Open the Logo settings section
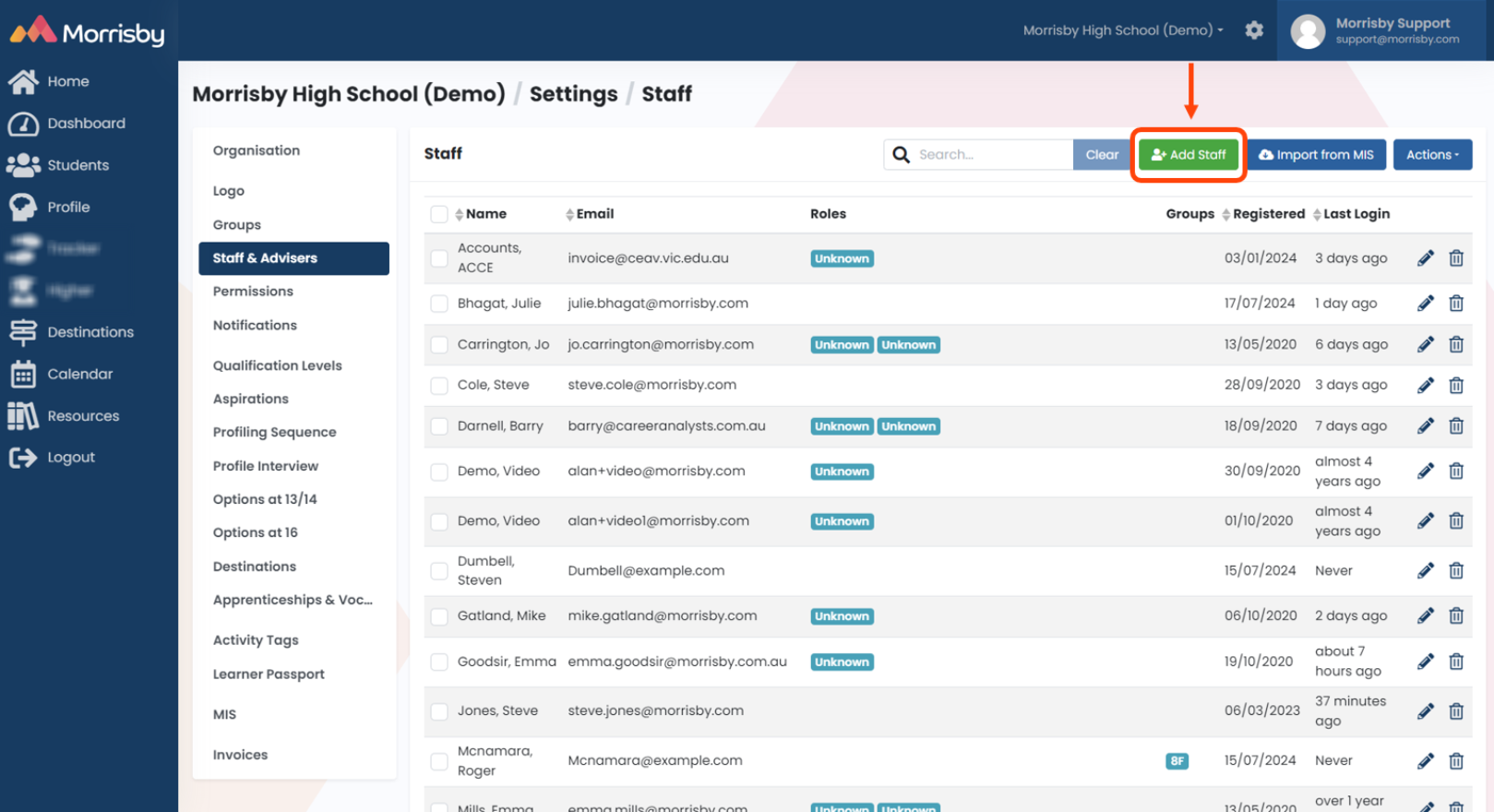 click(229, 191)
